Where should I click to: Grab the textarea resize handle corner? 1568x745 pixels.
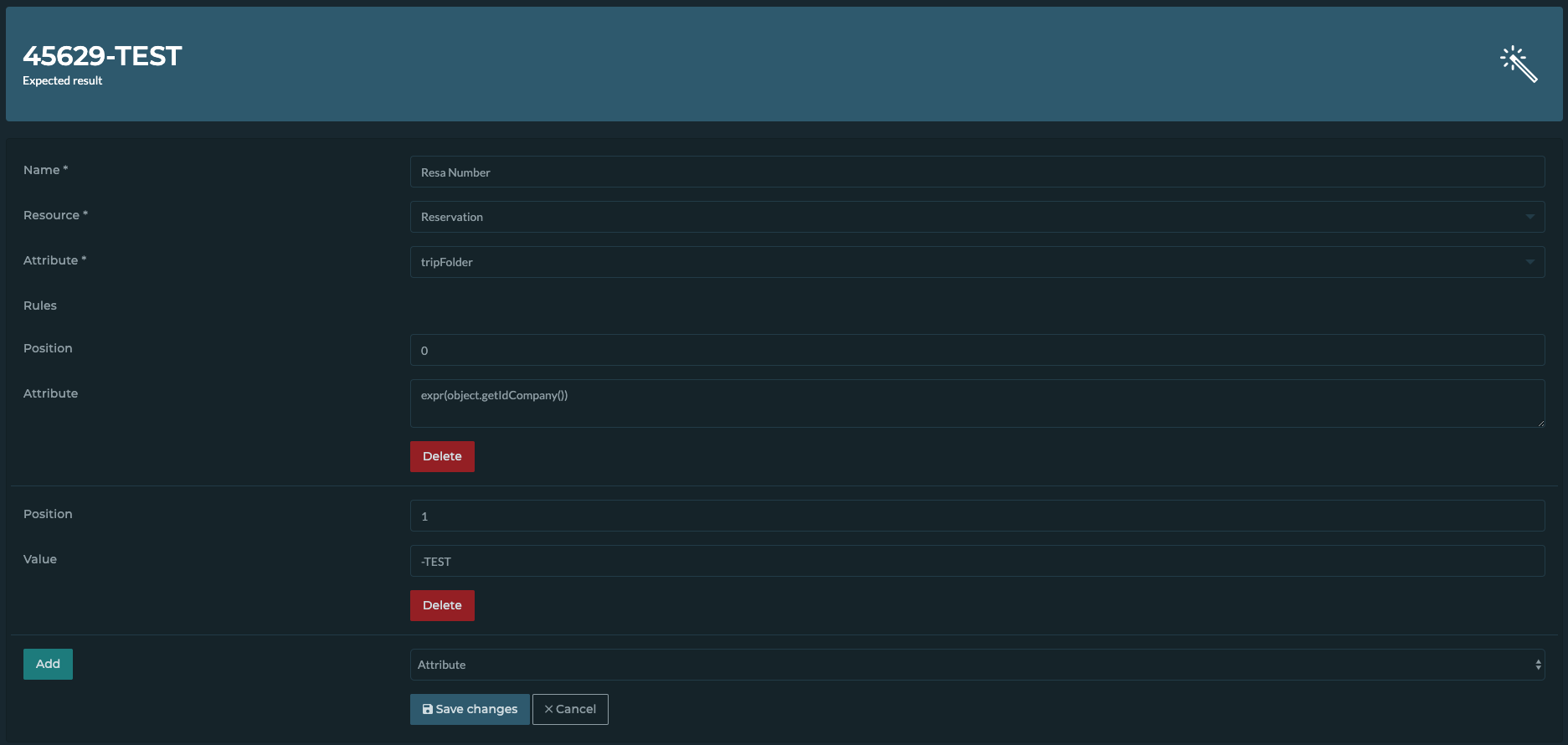[x=1540, y=423]
